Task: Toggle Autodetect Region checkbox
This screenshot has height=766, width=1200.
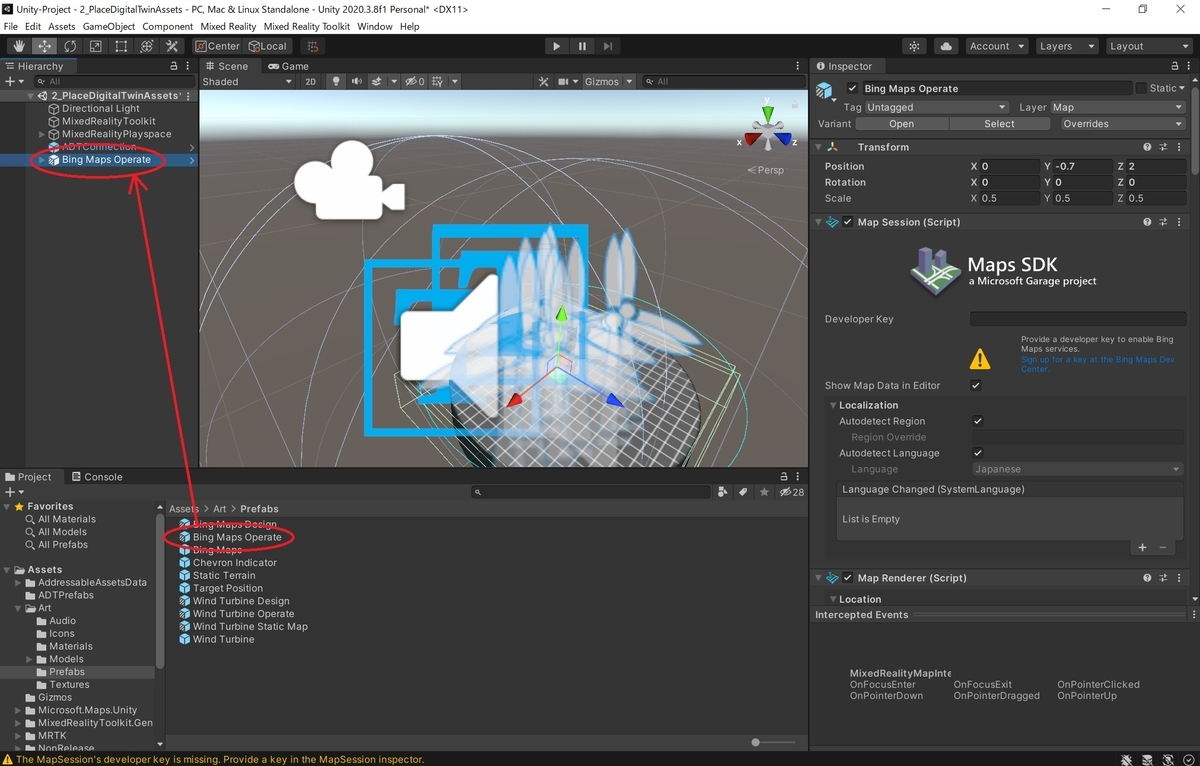Action: [x=978, y=421]
